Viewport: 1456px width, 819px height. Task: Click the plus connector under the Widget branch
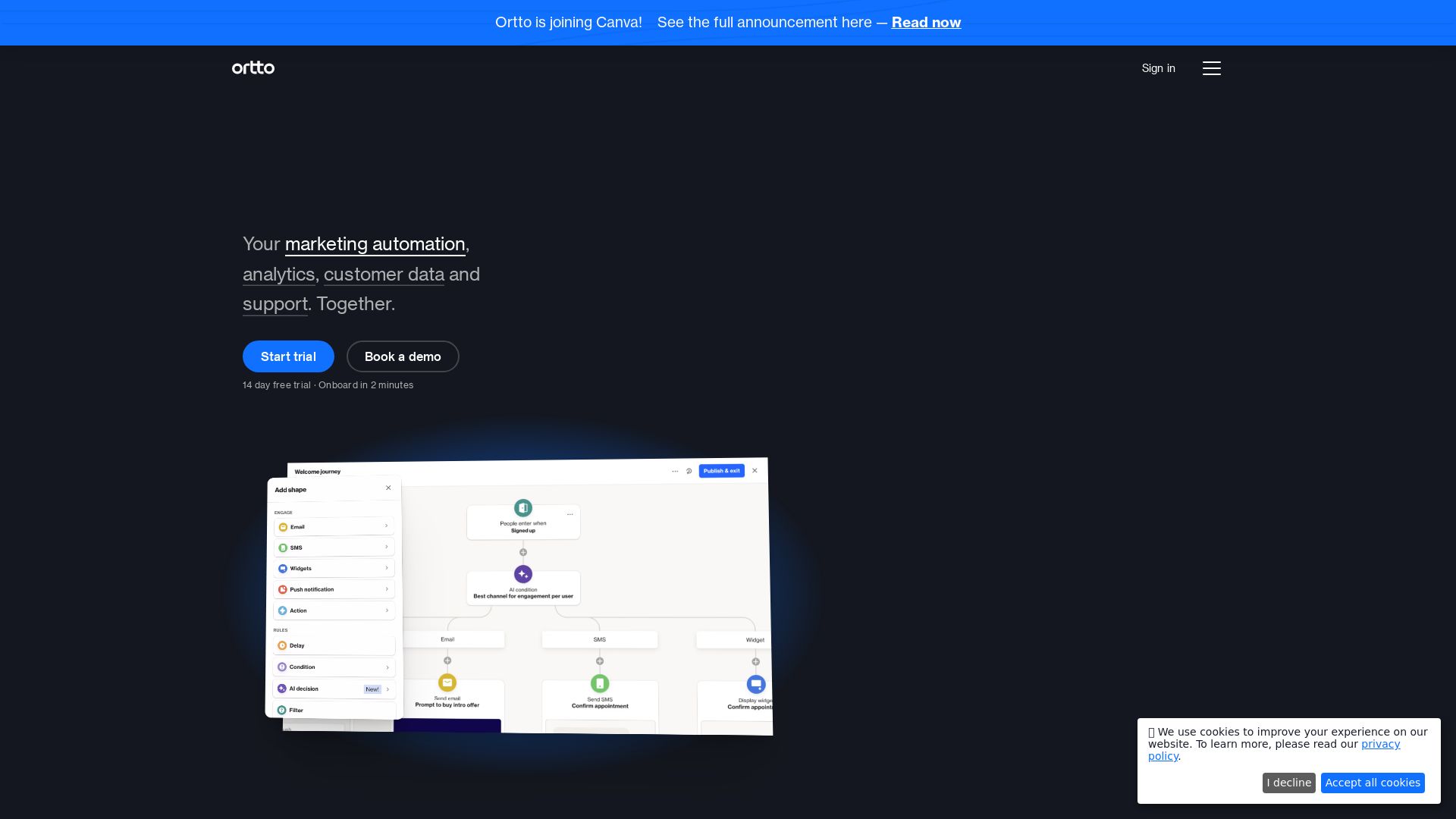click(756, 662)
